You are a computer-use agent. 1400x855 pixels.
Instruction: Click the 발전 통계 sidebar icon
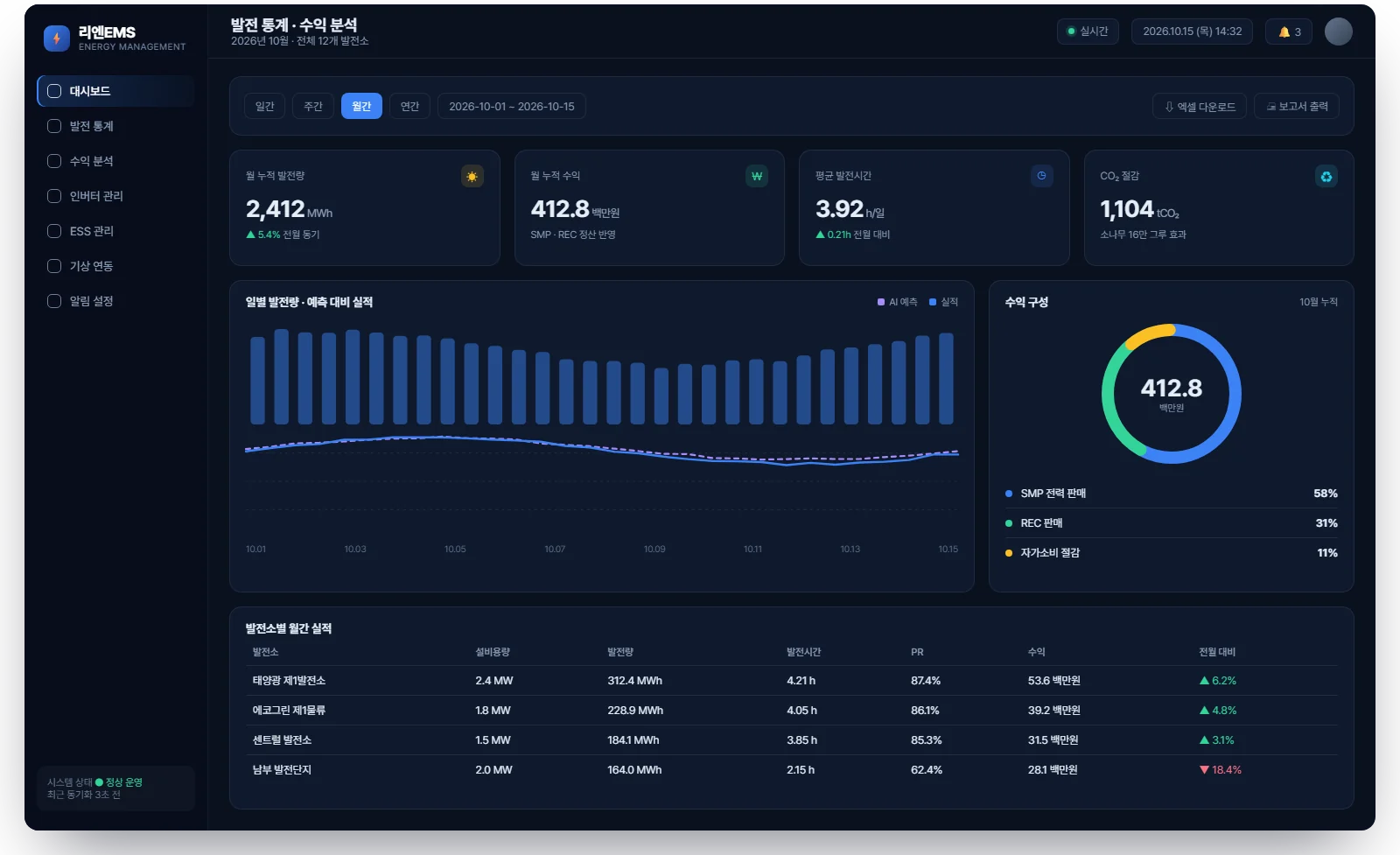pyautogui.click(x=54, y=126)
